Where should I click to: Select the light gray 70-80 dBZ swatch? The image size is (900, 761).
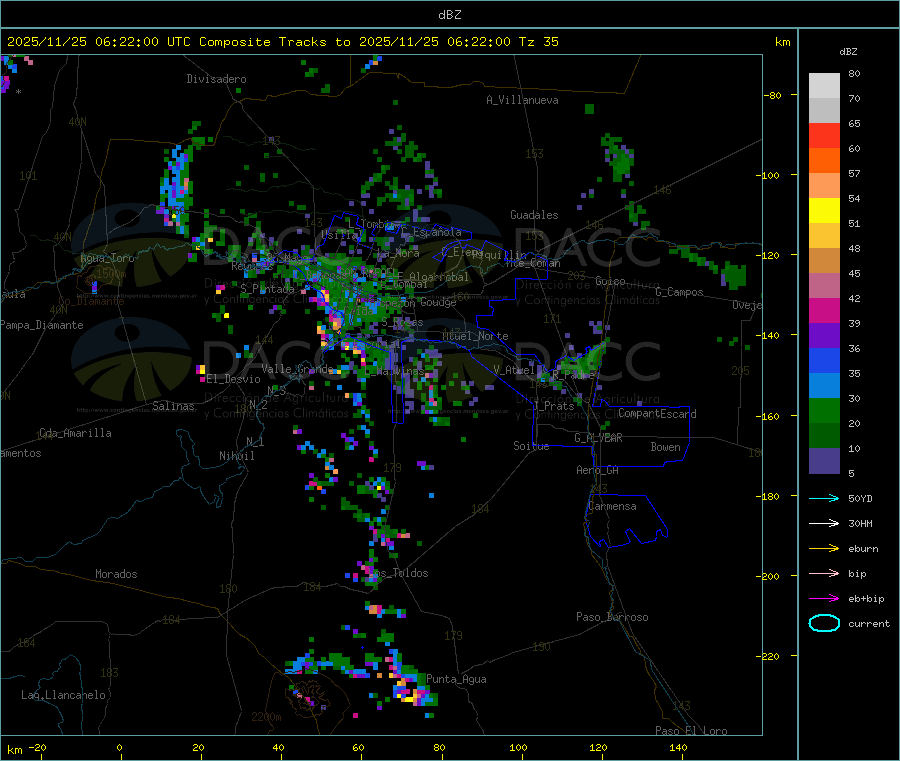point(824,86)
